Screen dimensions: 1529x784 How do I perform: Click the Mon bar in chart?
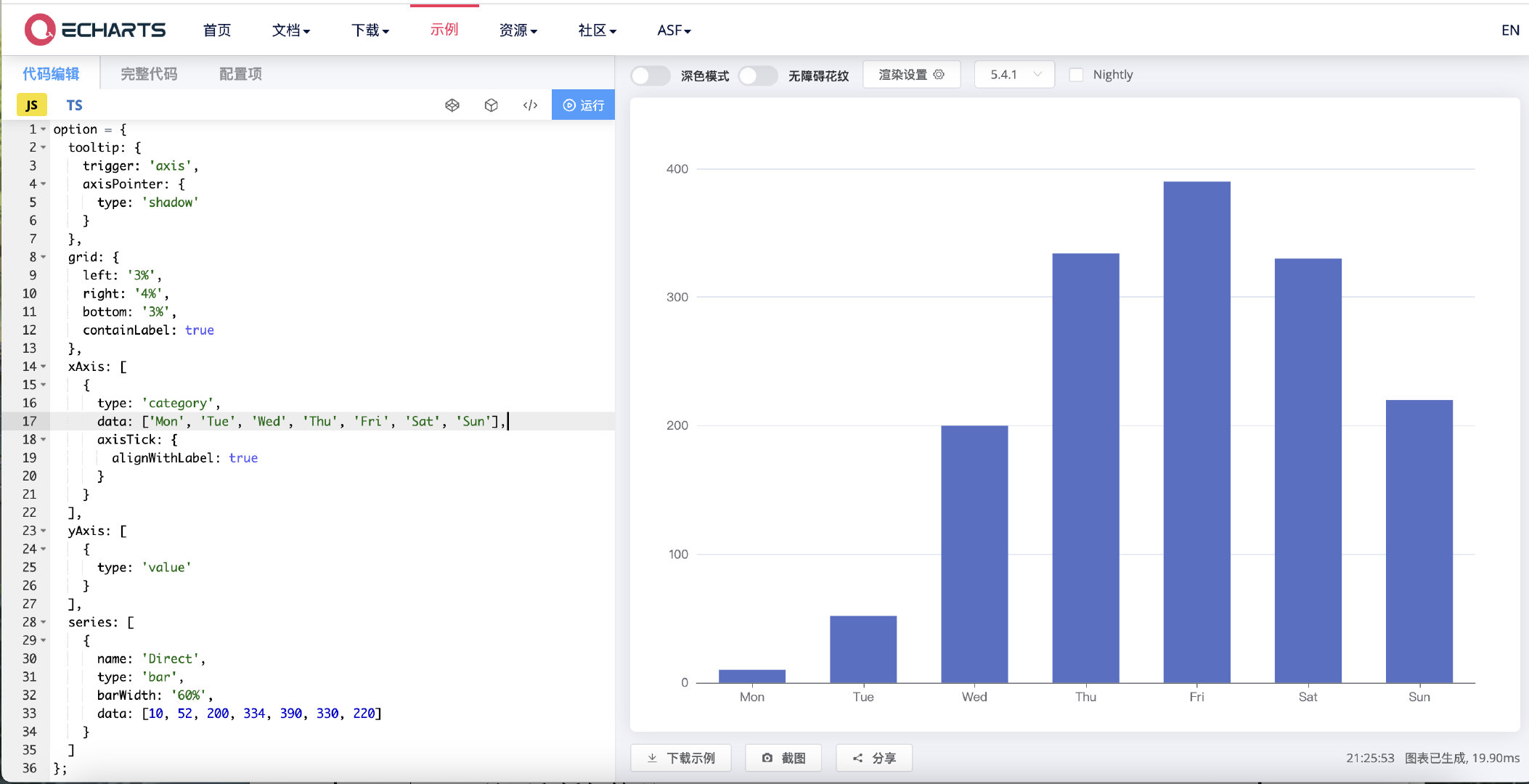(x=752, y=676)
